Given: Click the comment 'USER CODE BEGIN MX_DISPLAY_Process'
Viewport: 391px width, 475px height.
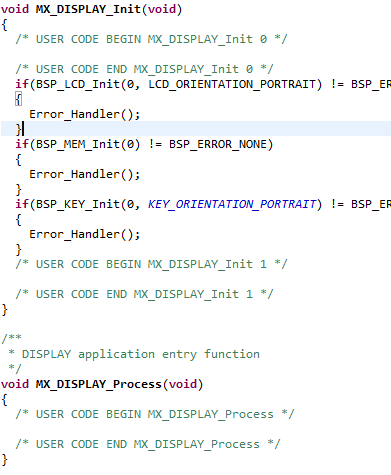Looking at the screenshot, I should 155,414.
